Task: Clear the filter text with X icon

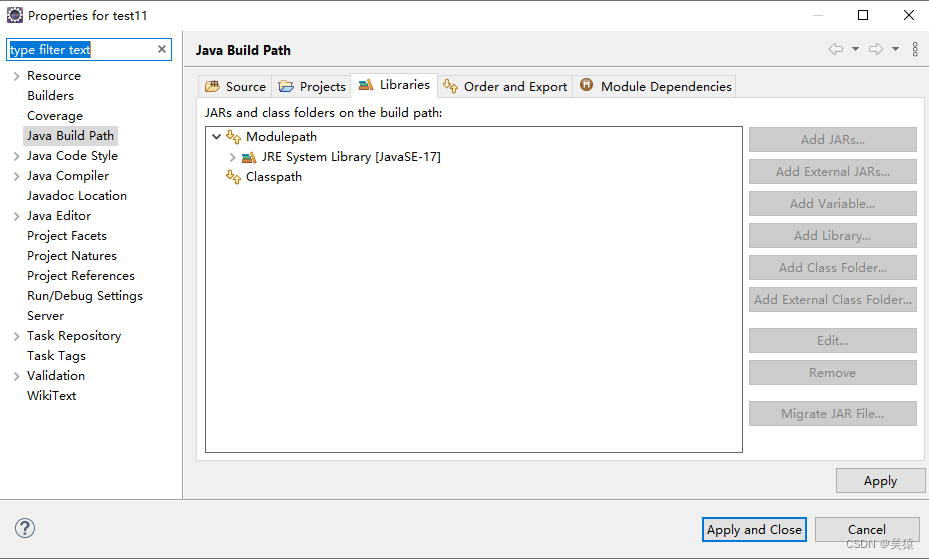Action: tap(162, 49)
